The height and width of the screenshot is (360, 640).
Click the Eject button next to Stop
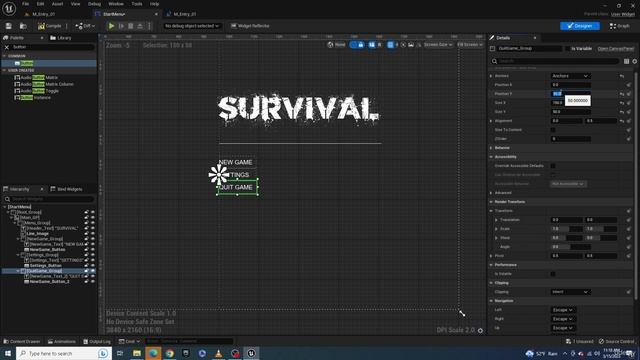coord(140,26)
